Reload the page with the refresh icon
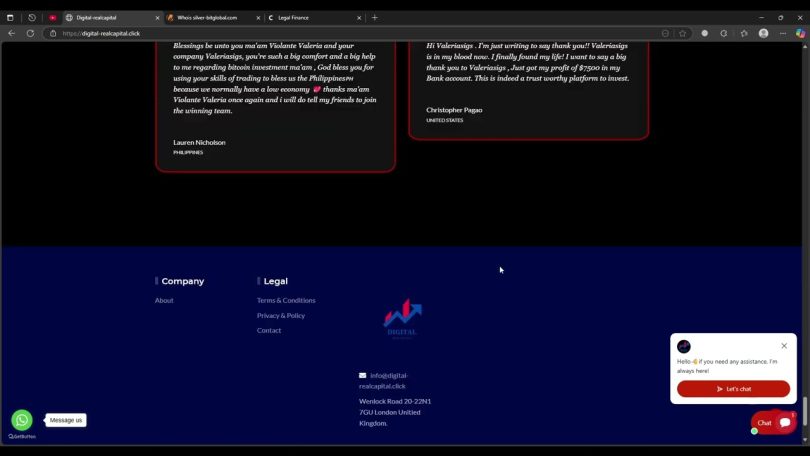Image resolution: width=810 pixels, height=456 pixels. (x=30, y=33)
